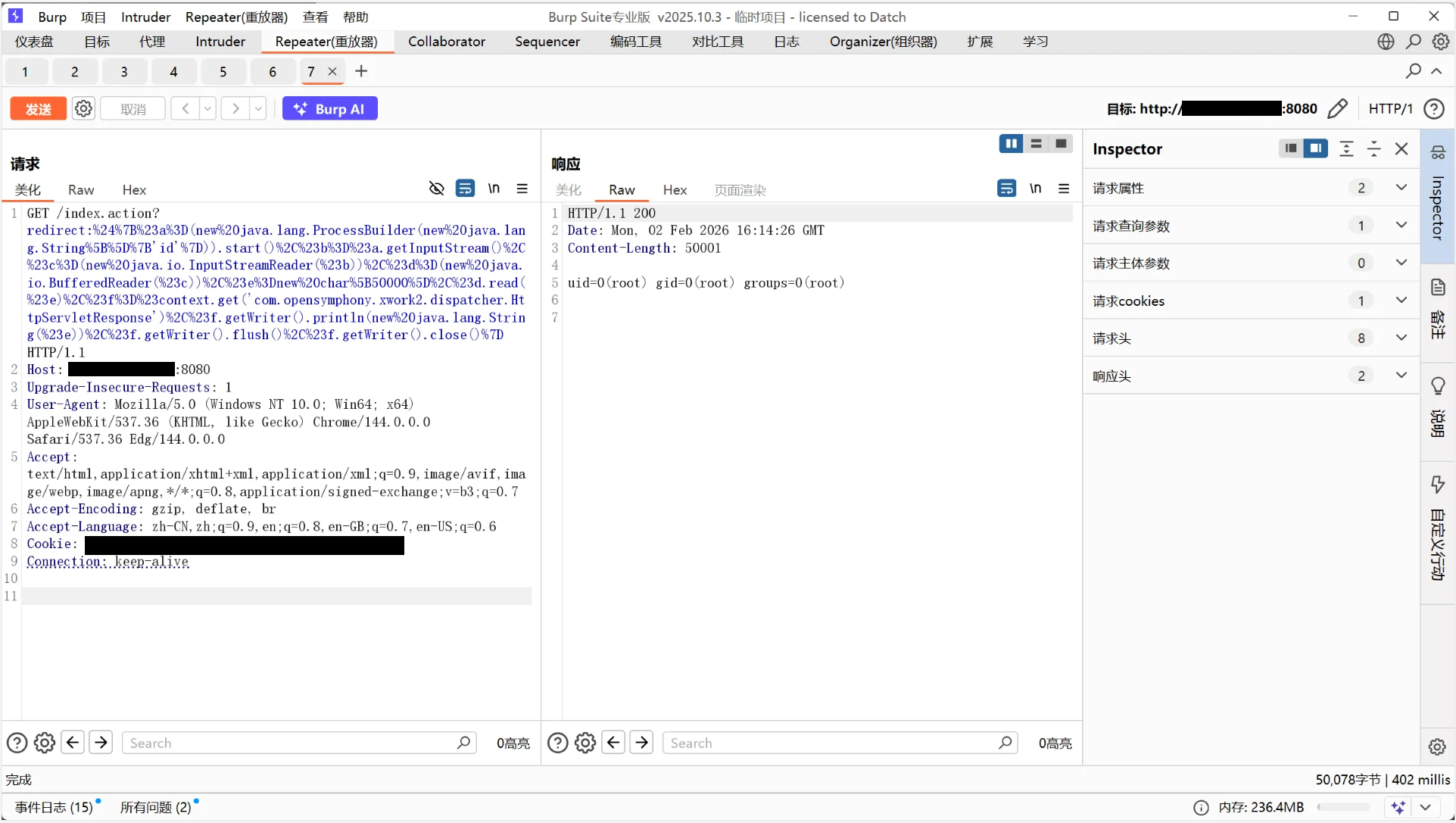The image size is (1456, 823).
Task: Open help icon beside HTTP/1
Action: click(1434, 108)
